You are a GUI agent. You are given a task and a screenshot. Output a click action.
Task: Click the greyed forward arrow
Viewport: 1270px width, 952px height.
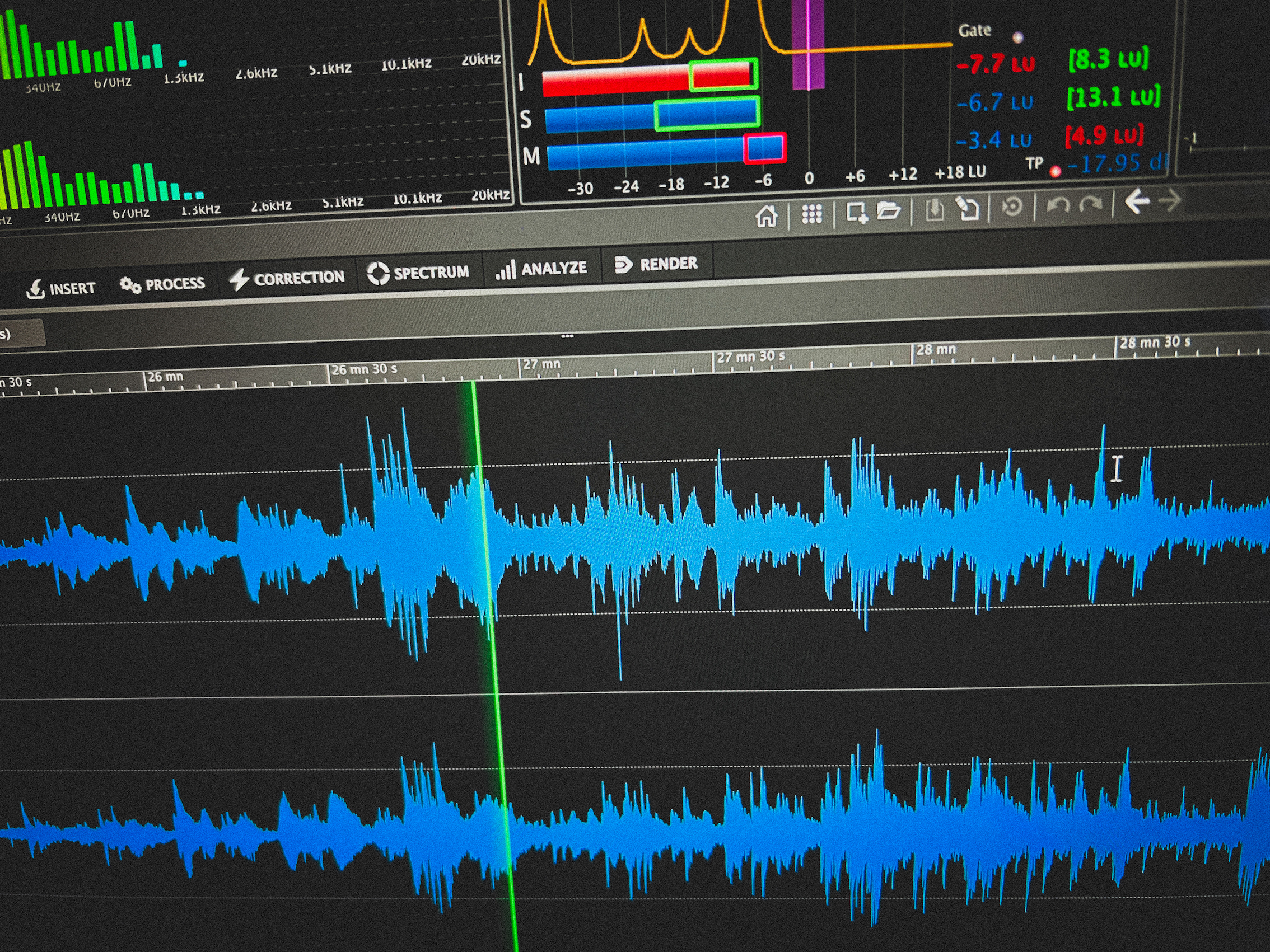[x=1170, y=200]
